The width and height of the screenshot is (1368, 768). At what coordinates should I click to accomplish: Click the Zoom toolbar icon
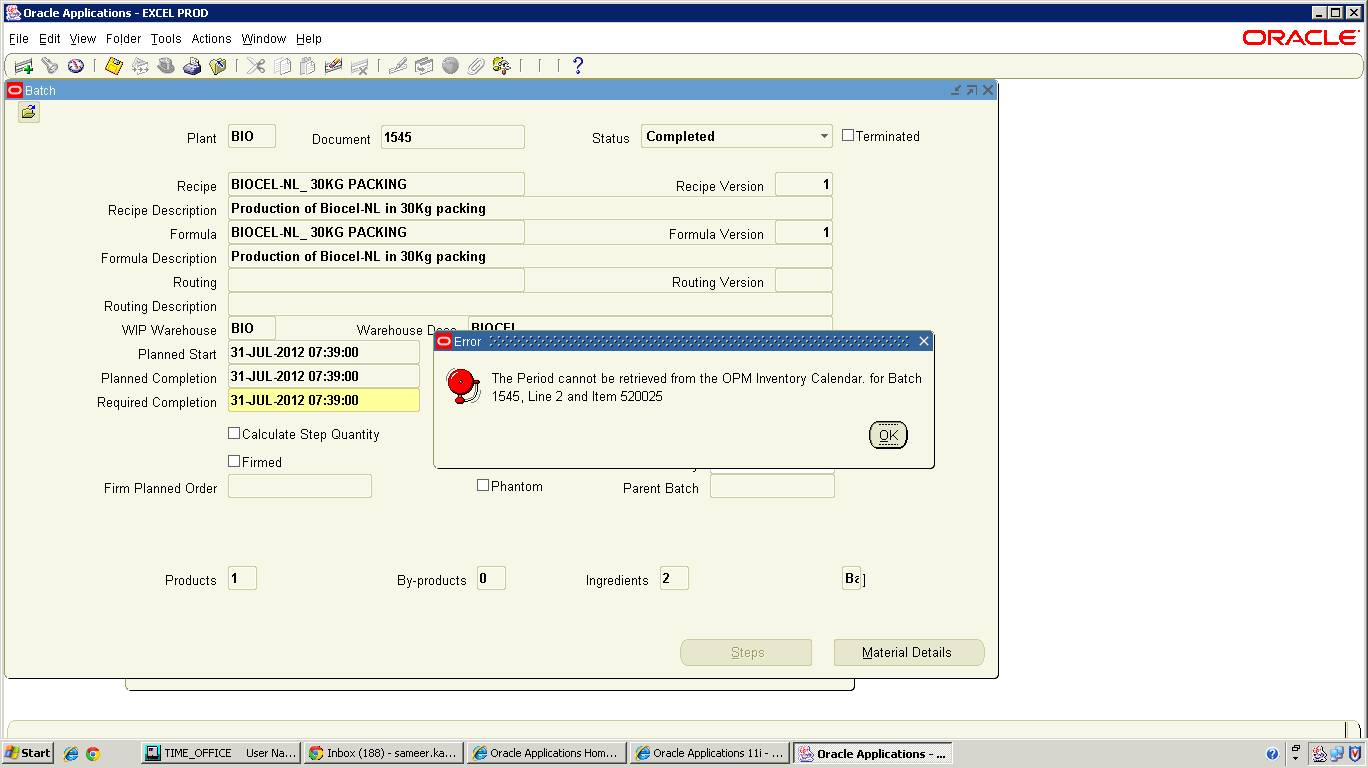(x=424, y=66)
